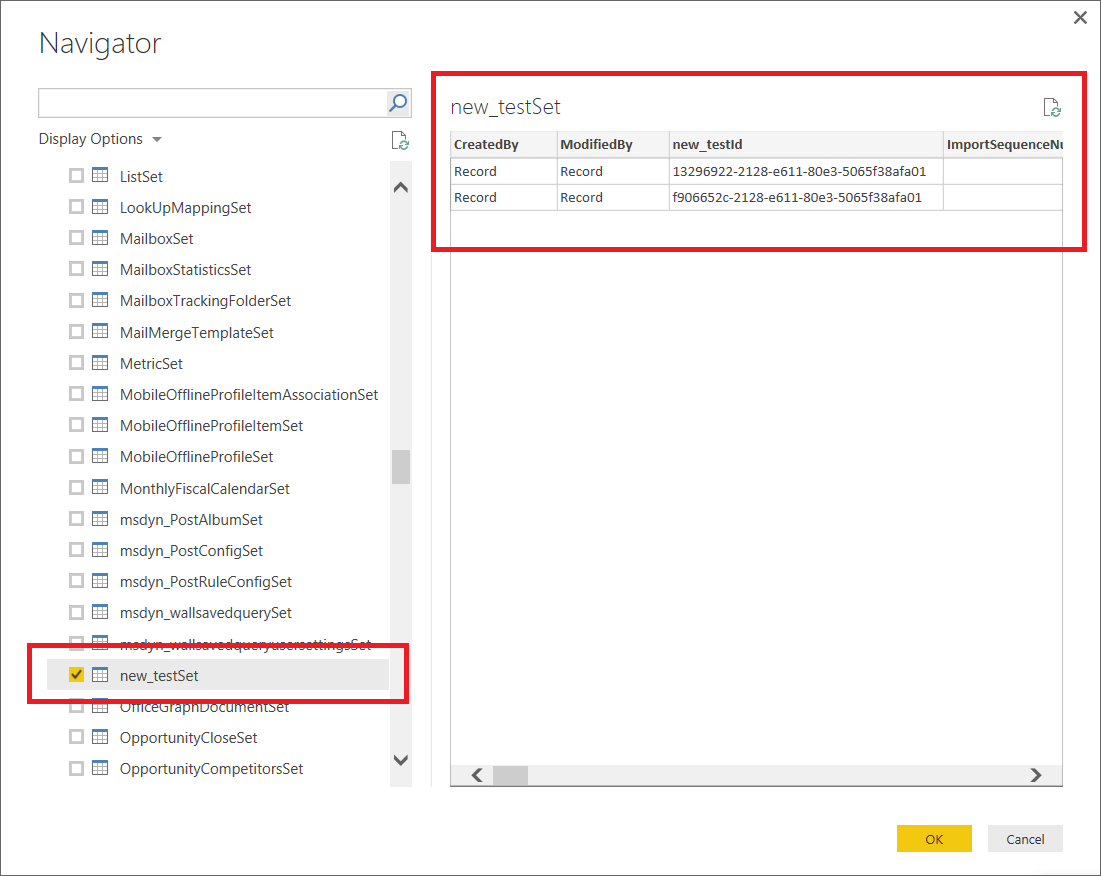
Task: Uncheck the new_testSet checkbox
Action: point(76,676)
